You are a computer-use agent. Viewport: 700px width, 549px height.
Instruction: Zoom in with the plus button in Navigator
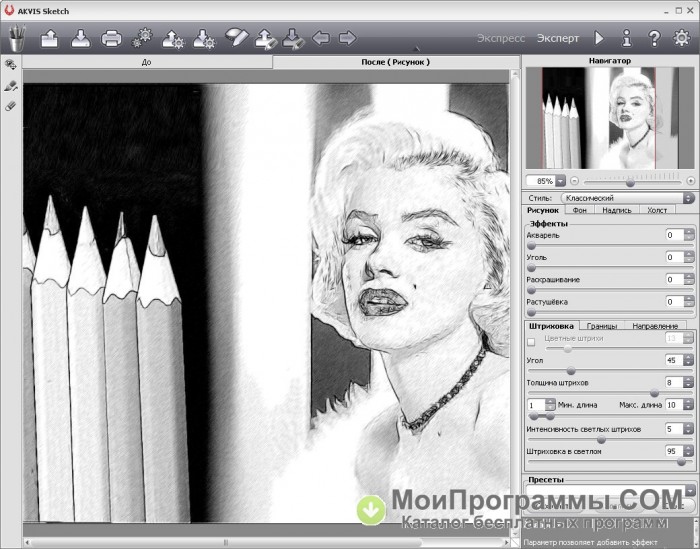coord(691,181)
